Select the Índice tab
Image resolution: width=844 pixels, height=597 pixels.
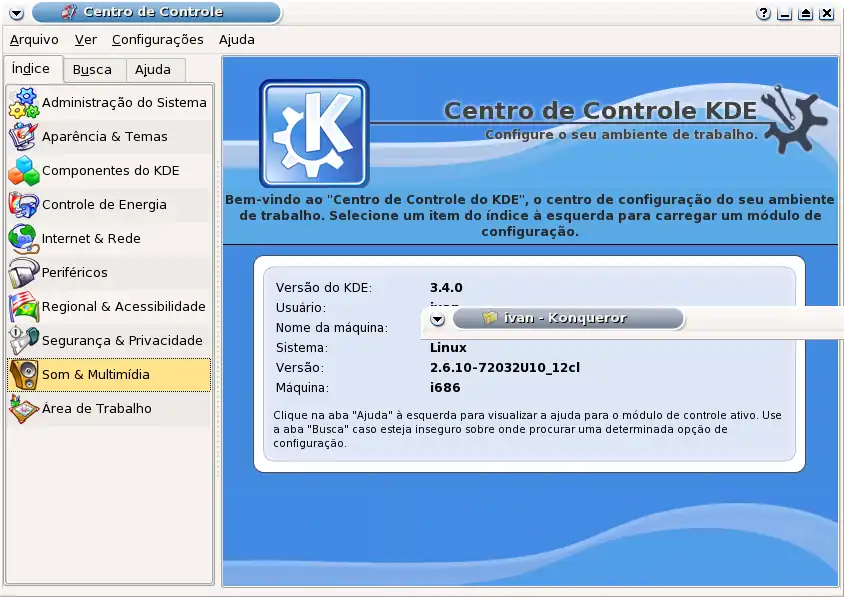click(x=31, y=69)
